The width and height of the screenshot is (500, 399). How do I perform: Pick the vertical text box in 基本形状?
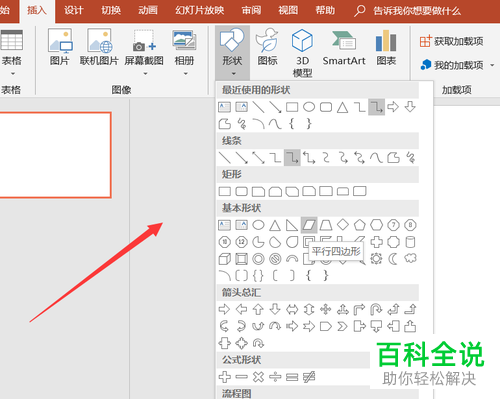pyautogui.click(x=241, y=225)
